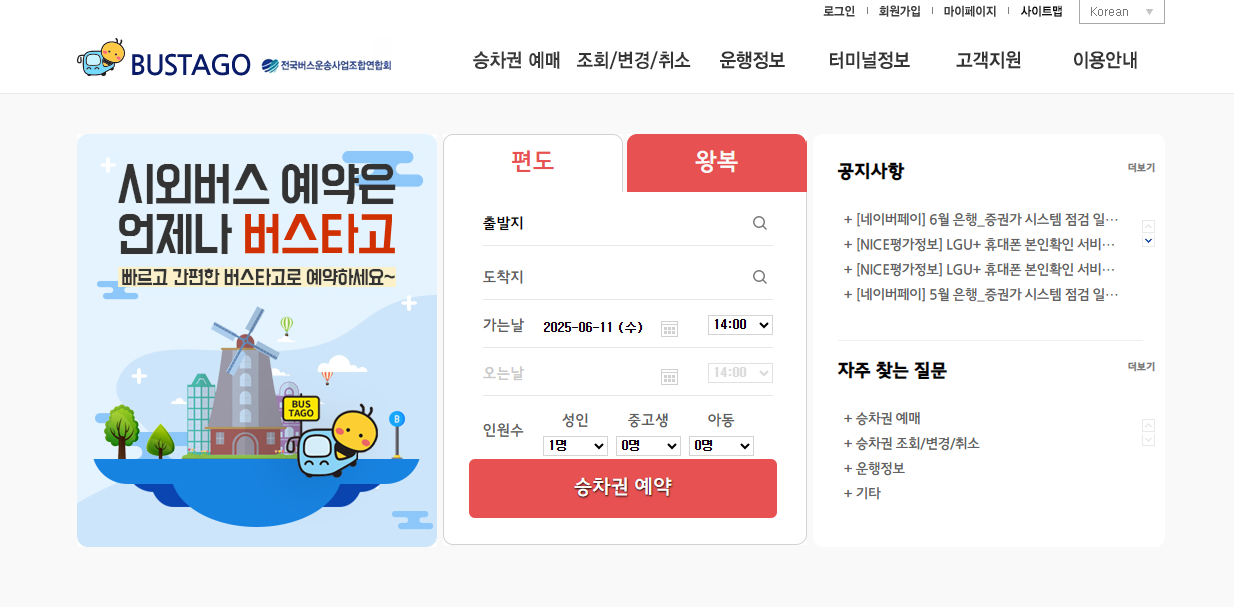Click the notice list up arrow

point(1148,227)
